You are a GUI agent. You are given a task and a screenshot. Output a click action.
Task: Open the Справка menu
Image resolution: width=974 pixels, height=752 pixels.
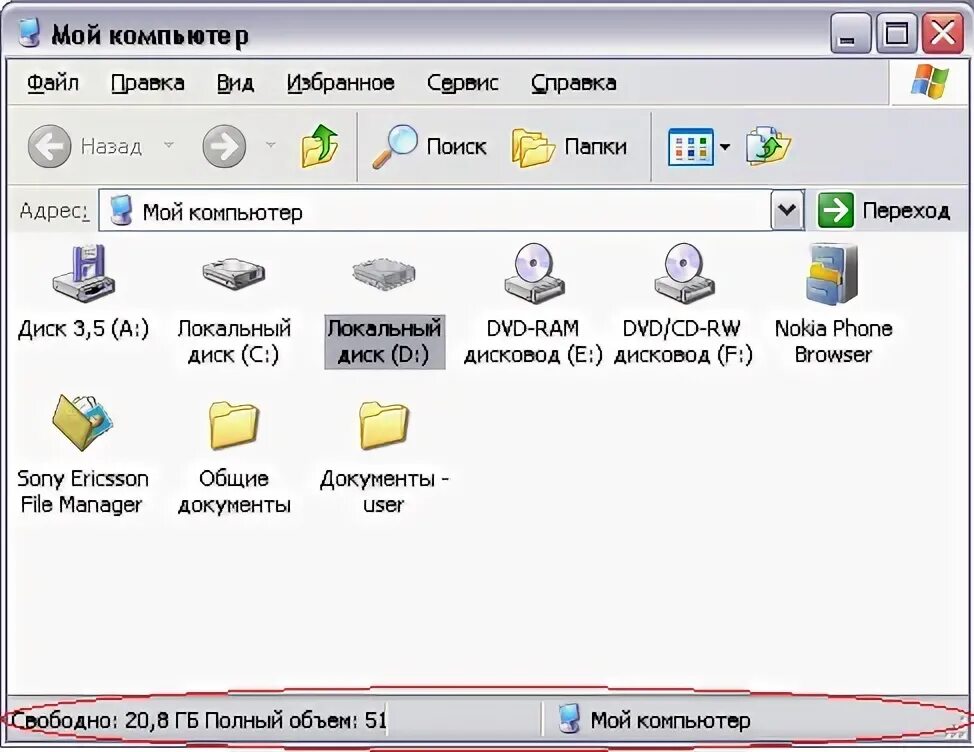[573, 83]
